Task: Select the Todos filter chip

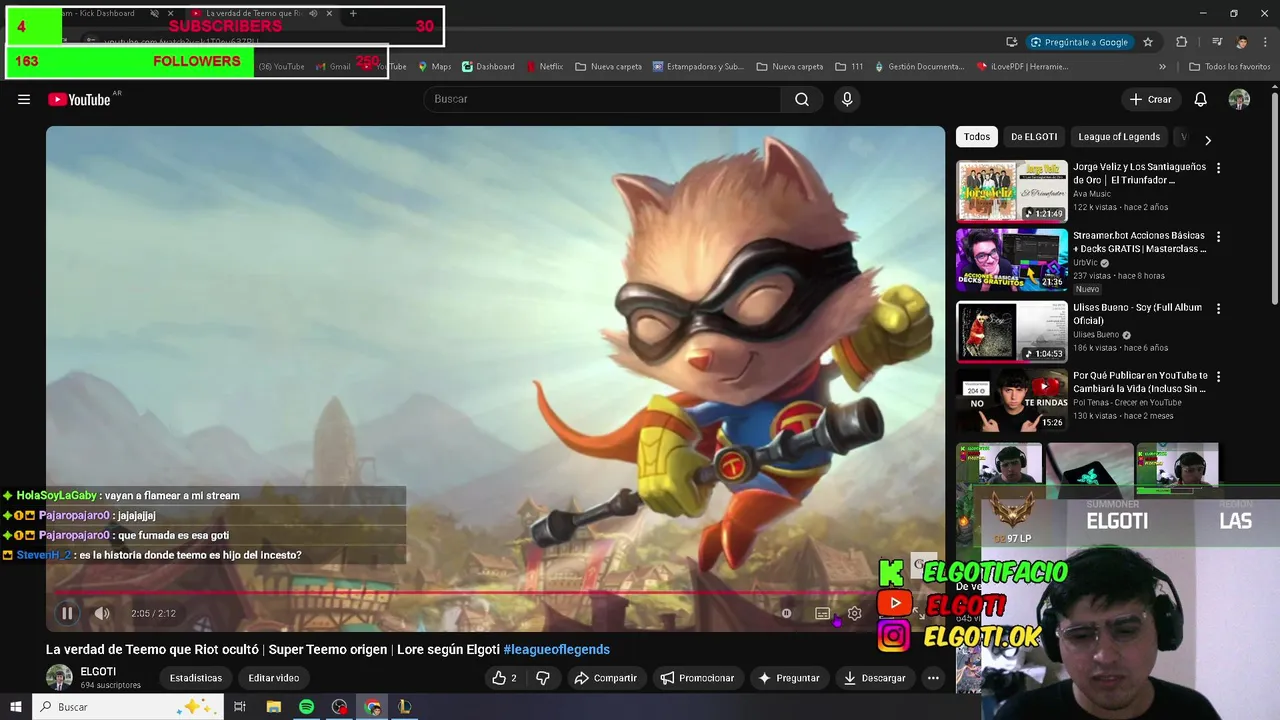Action: pyautogui.click(x=977, y=137)
